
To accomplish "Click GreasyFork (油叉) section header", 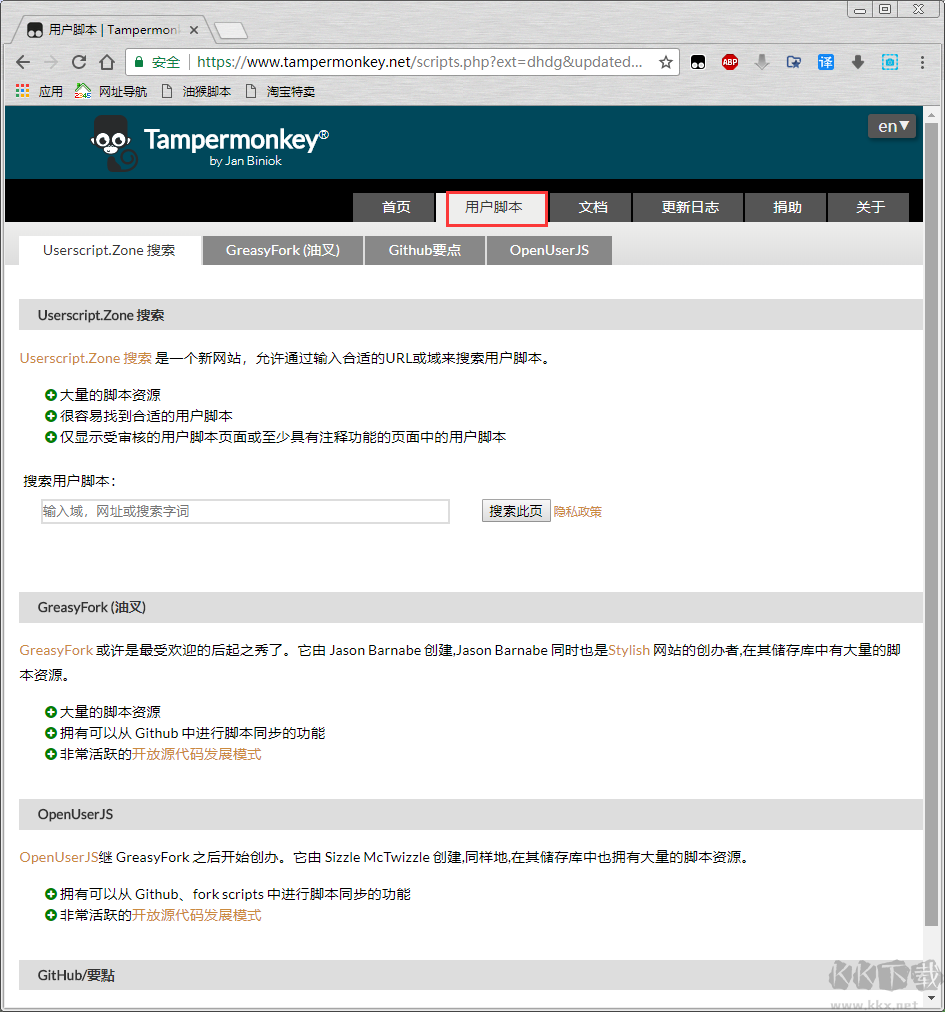I will point(471,607).
